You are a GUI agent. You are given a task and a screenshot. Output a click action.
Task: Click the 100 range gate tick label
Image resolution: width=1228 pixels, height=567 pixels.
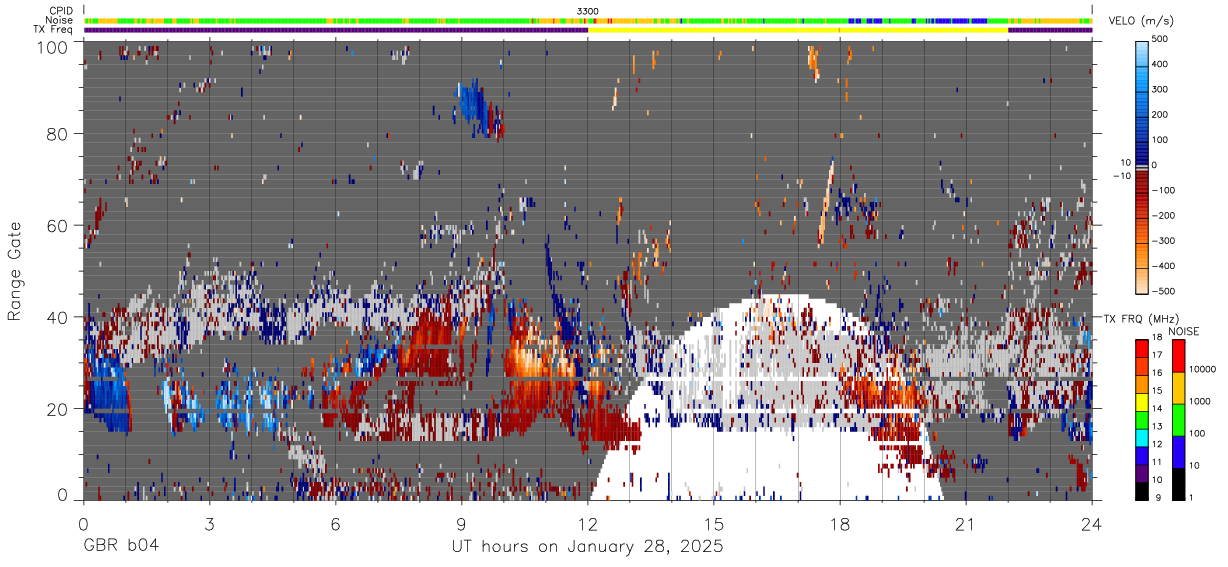coord(54,46)
